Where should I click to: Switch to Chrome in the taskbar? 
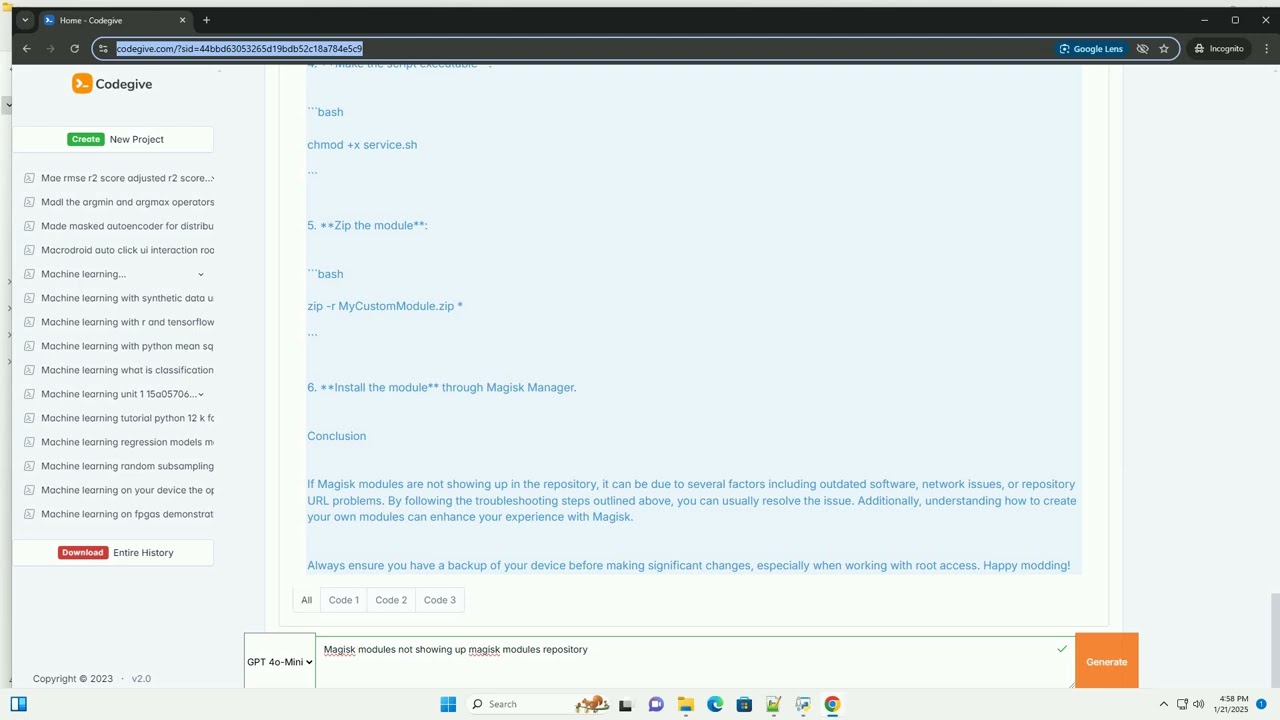(x=832, y=704)
